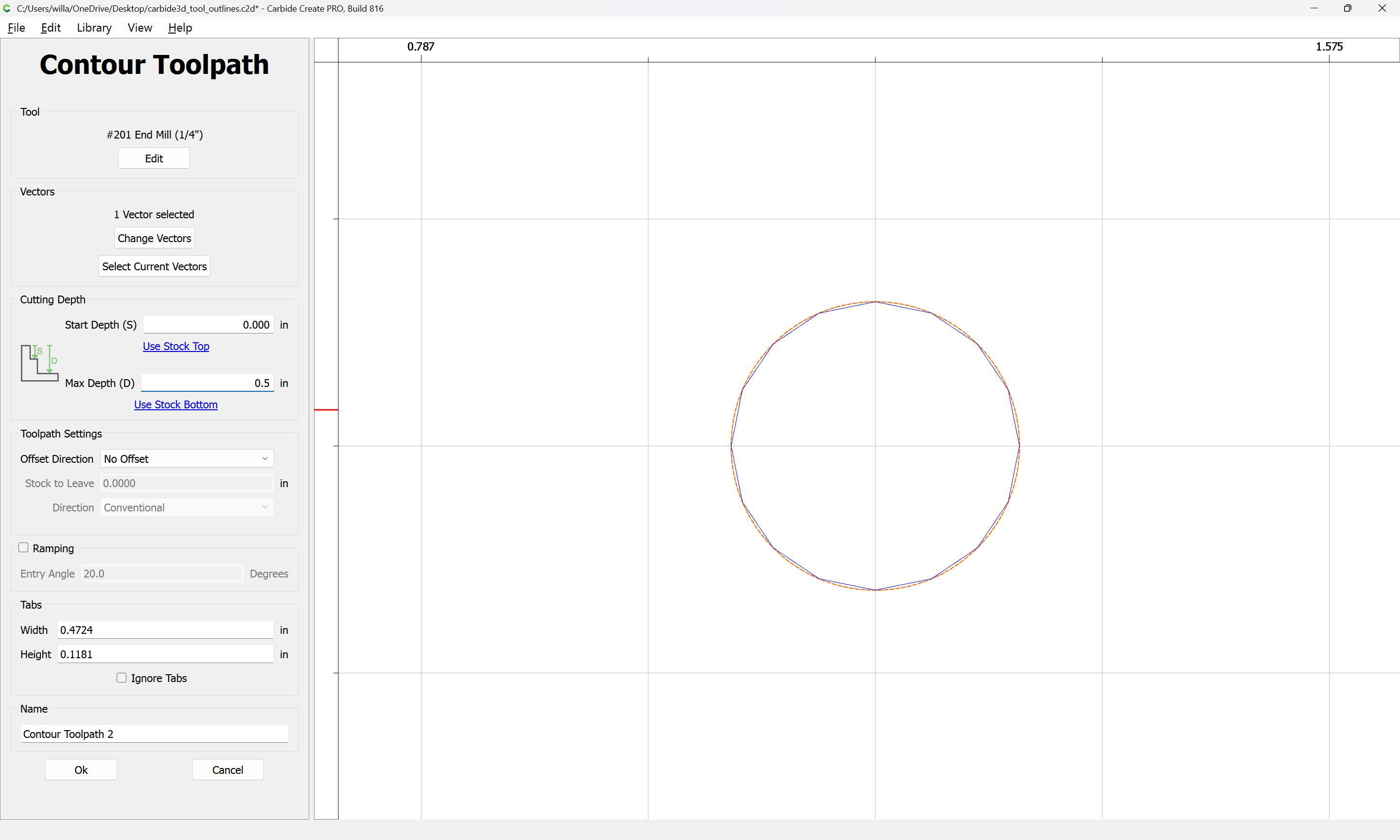The width and height of the screenshot is (1400, 840).
Task: Enable the Ramping checkbox
Action: [23, 547]
